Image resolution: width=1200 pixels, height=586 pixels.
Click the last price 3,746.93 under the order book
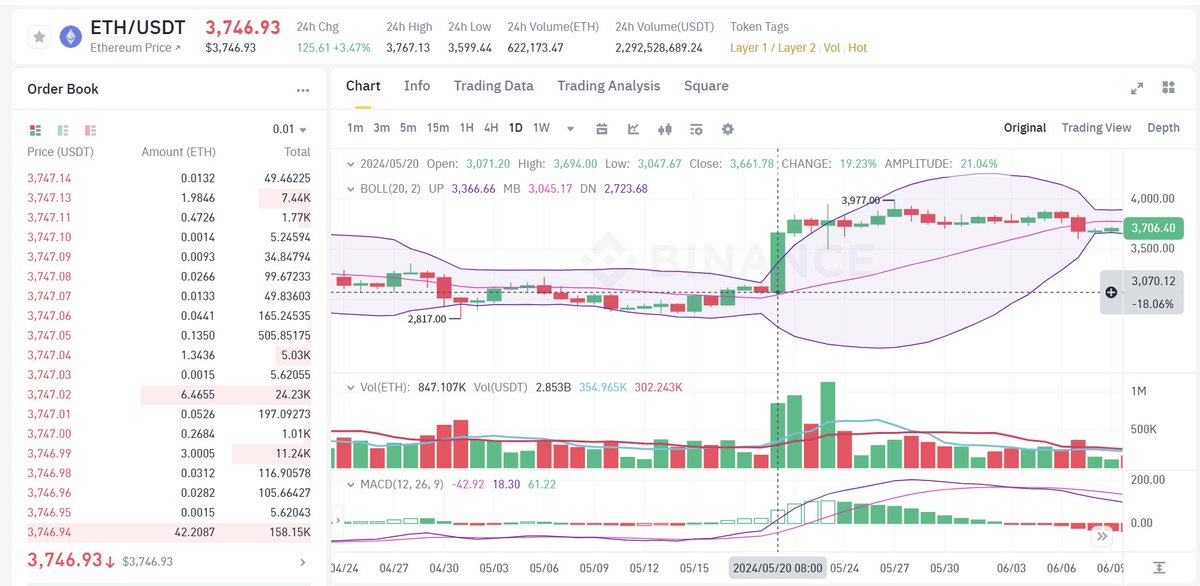[x=65, y=560]
